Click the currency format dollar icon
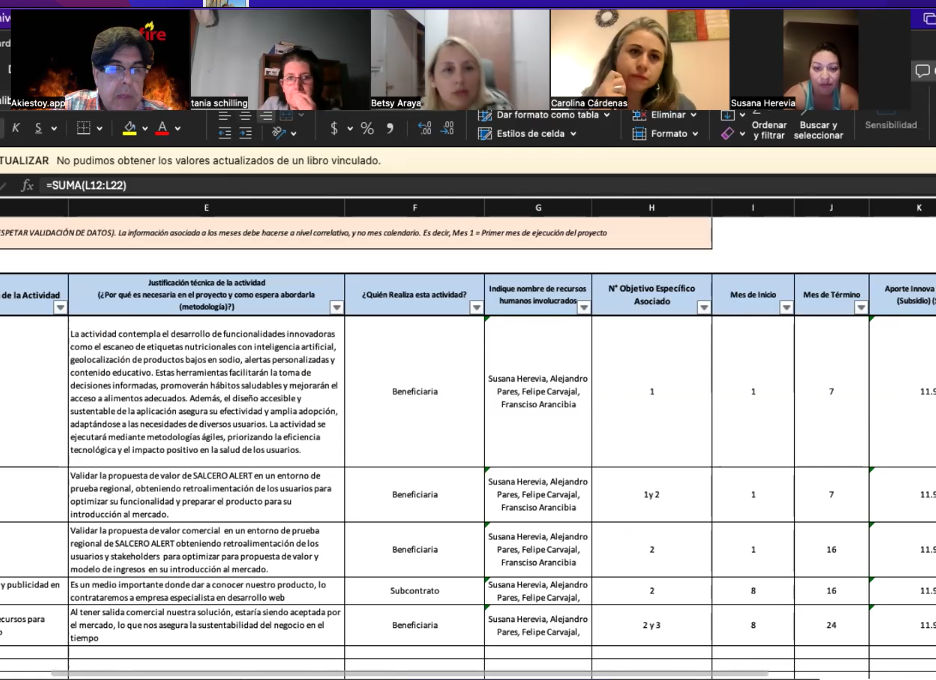The width and height of the screenshot is (936, 680). pos(334,128)
